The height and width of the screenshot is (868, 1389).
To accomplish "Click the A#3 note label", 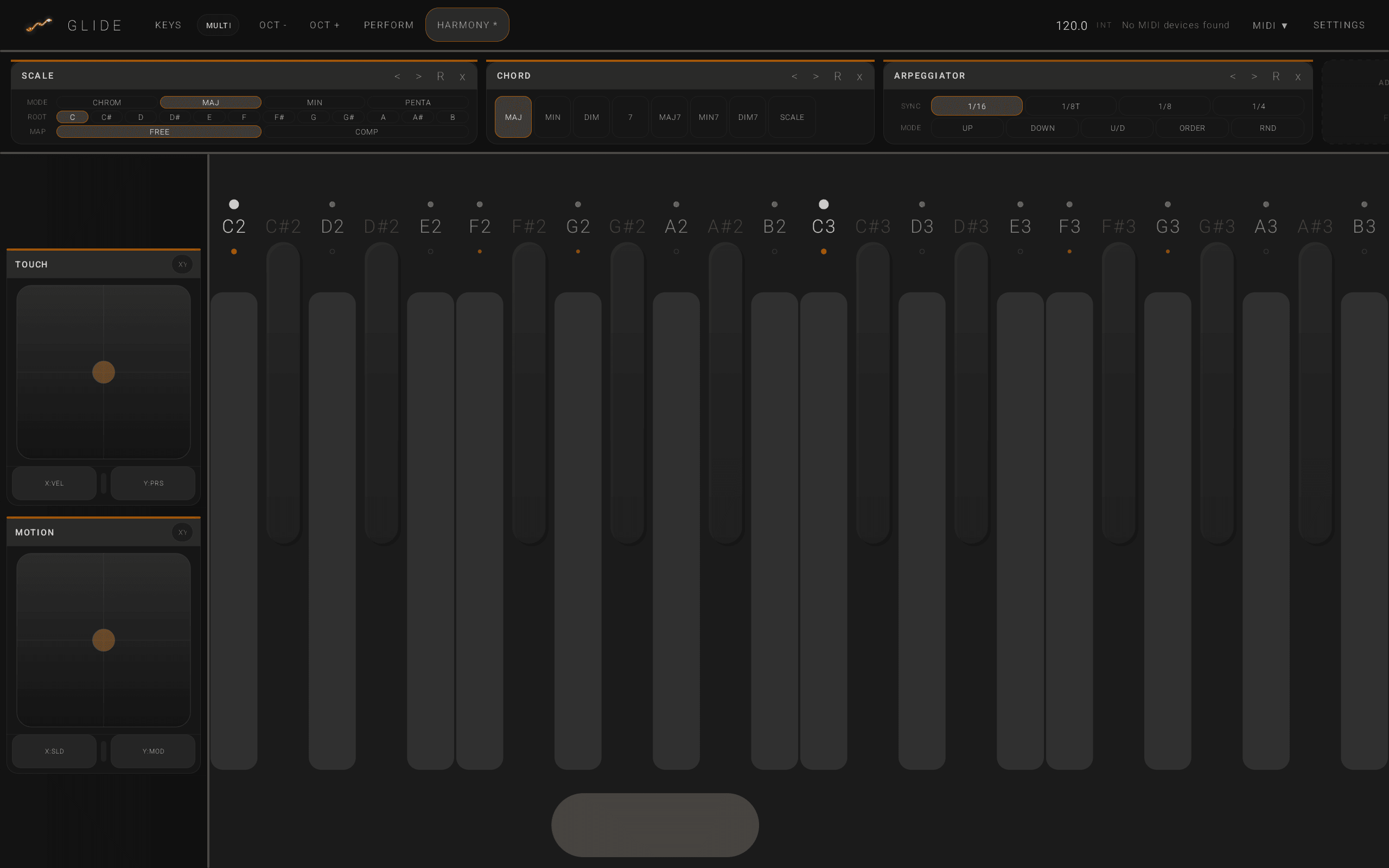I will [1315, 226].
